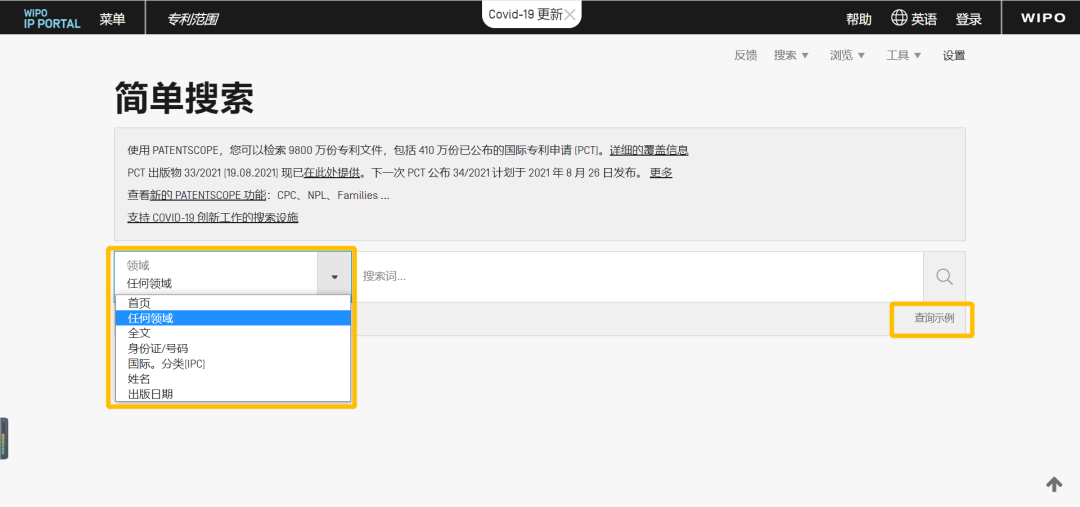Click the WIPO logo at top right
Screen dimensions: 1080x507
click(1043, 19)
